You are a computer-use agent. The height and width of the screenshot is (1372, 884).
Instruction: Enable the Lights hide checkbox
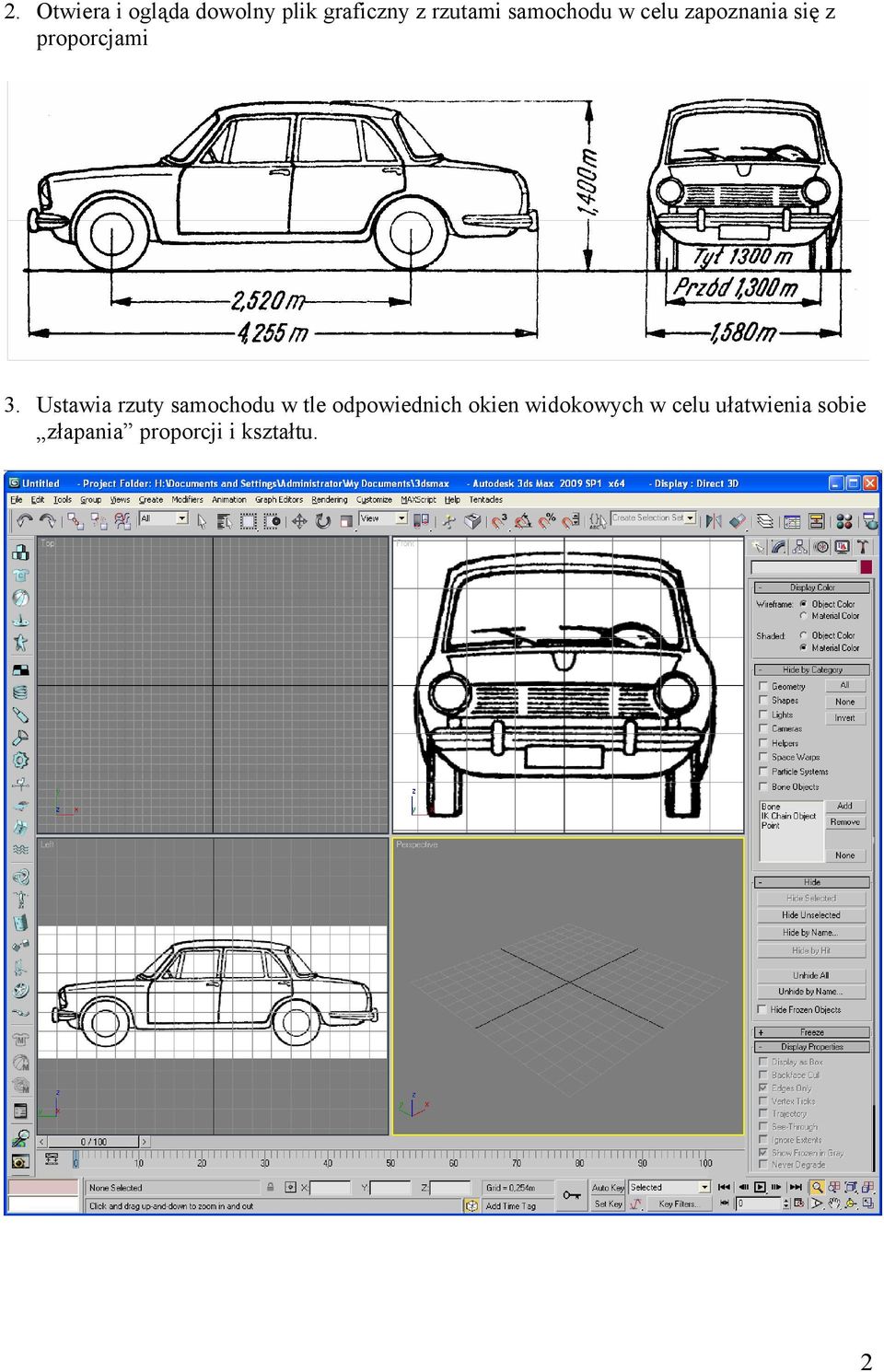pyautogui.click(x=763, y=715)
